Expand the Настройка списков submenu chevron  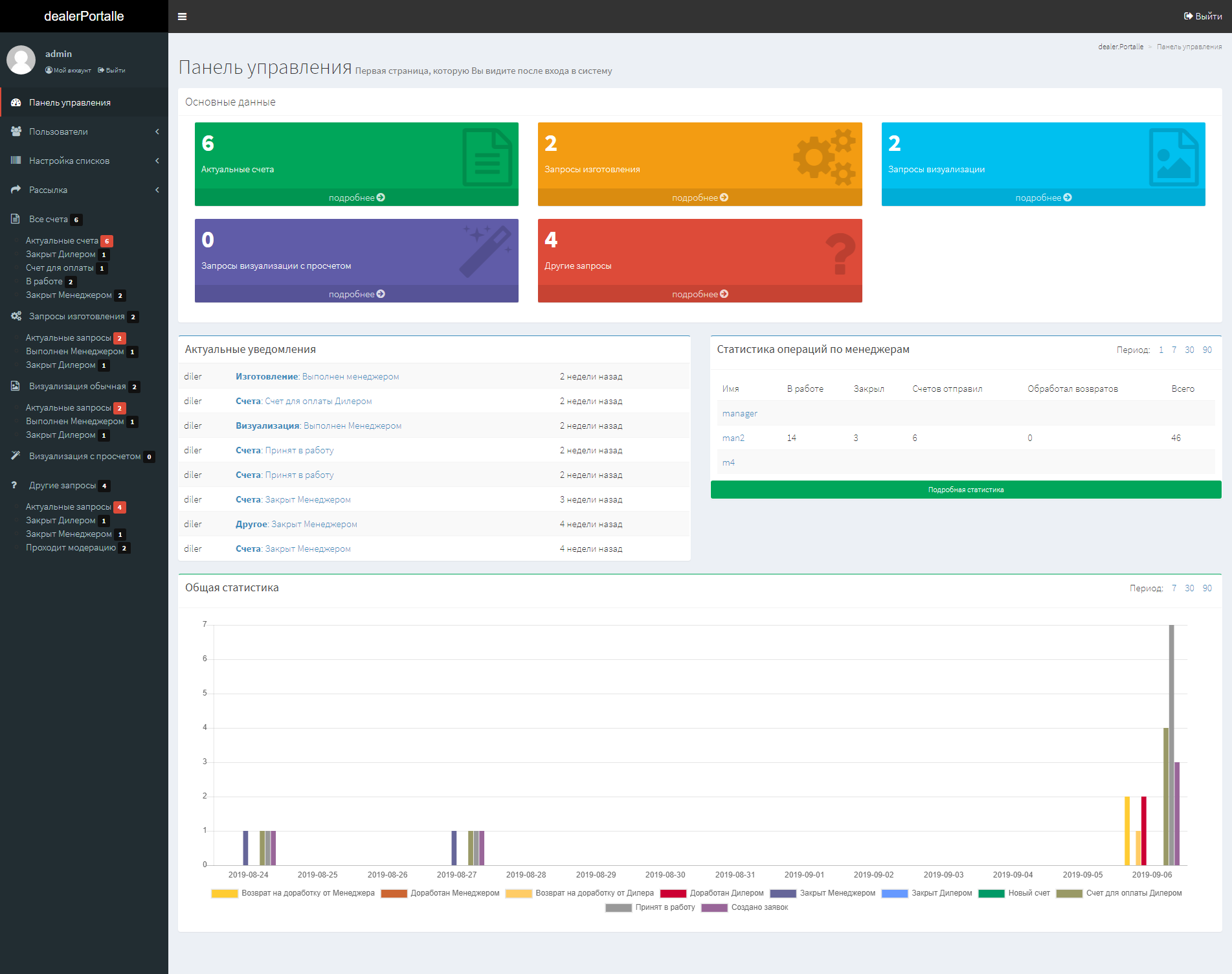[x=157, y=161]
